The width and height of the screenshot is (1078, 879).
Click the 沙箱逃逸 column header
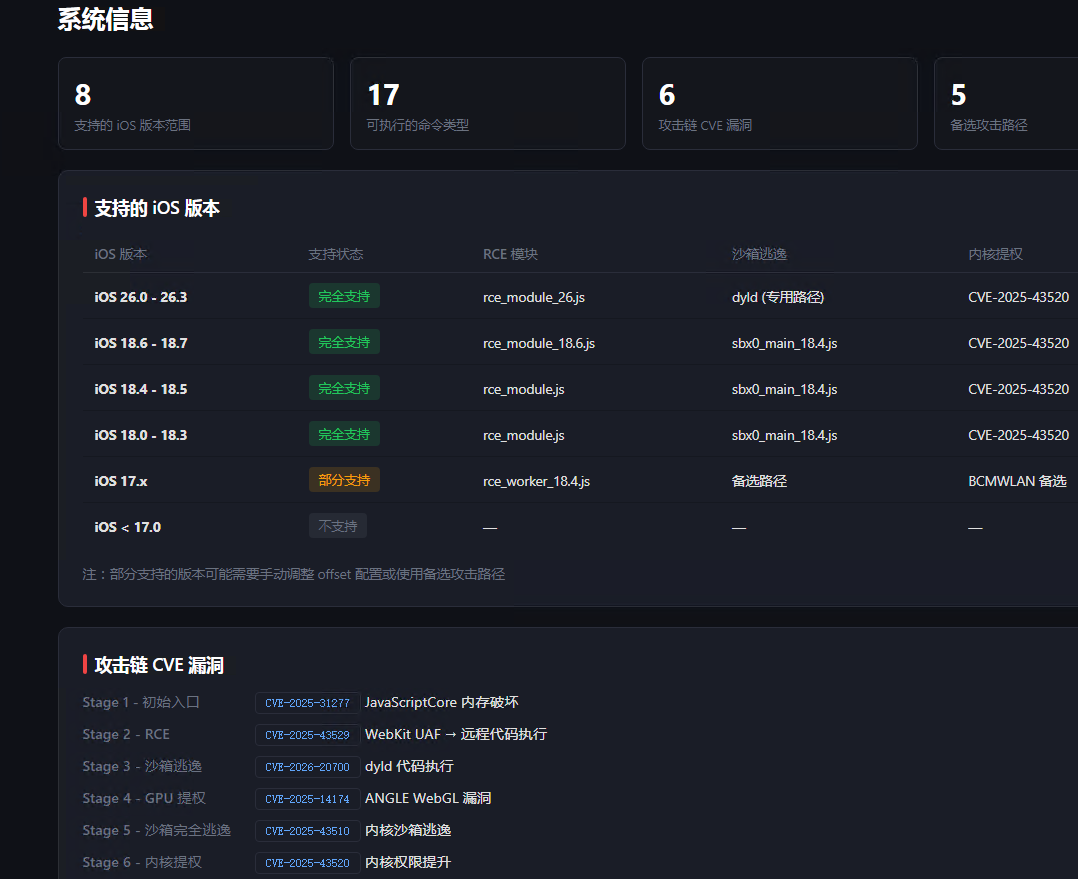pos(759,254)
